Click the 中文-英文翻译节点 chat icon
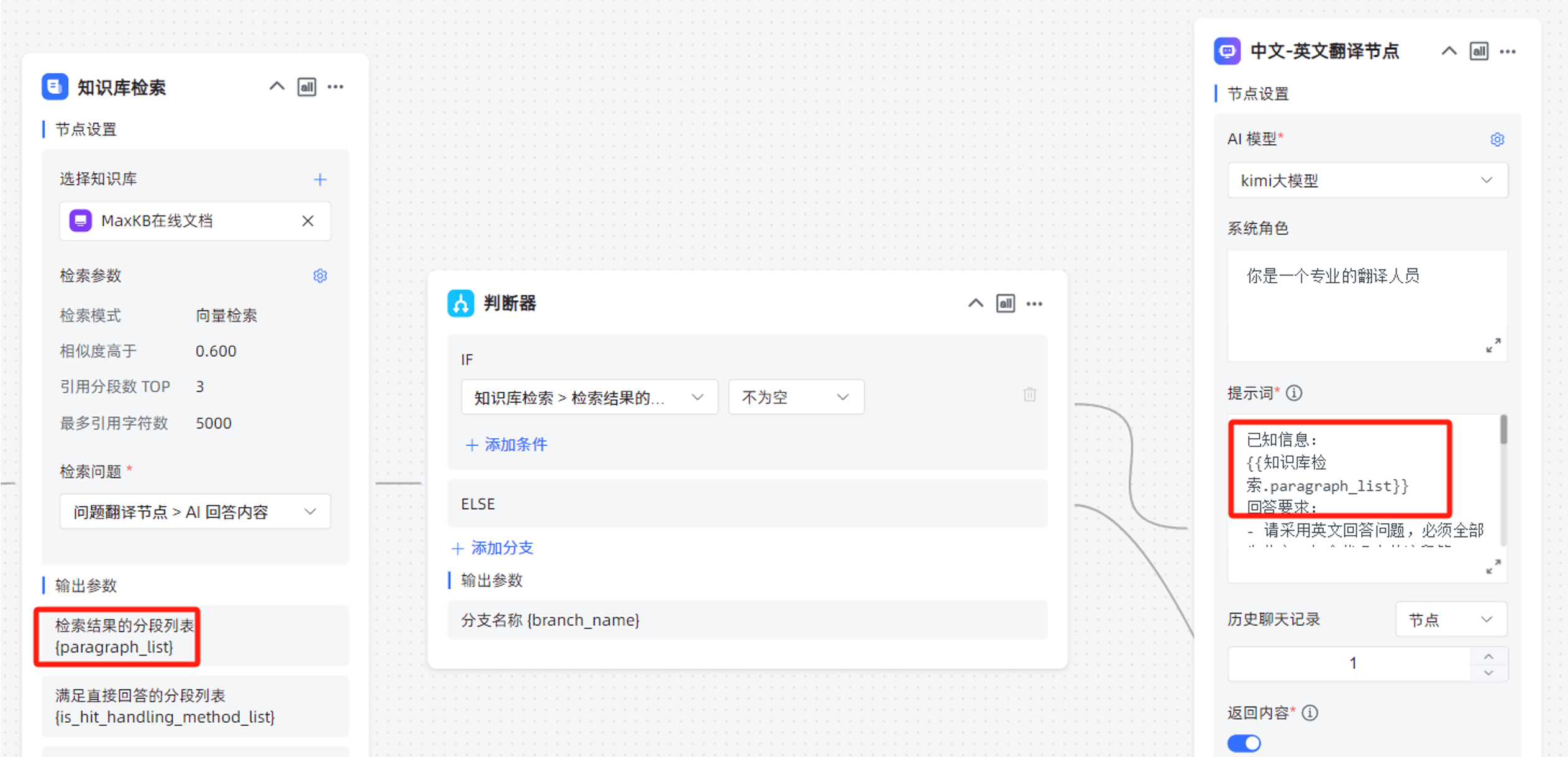 pyautogui.click(x=1227, y=50)
